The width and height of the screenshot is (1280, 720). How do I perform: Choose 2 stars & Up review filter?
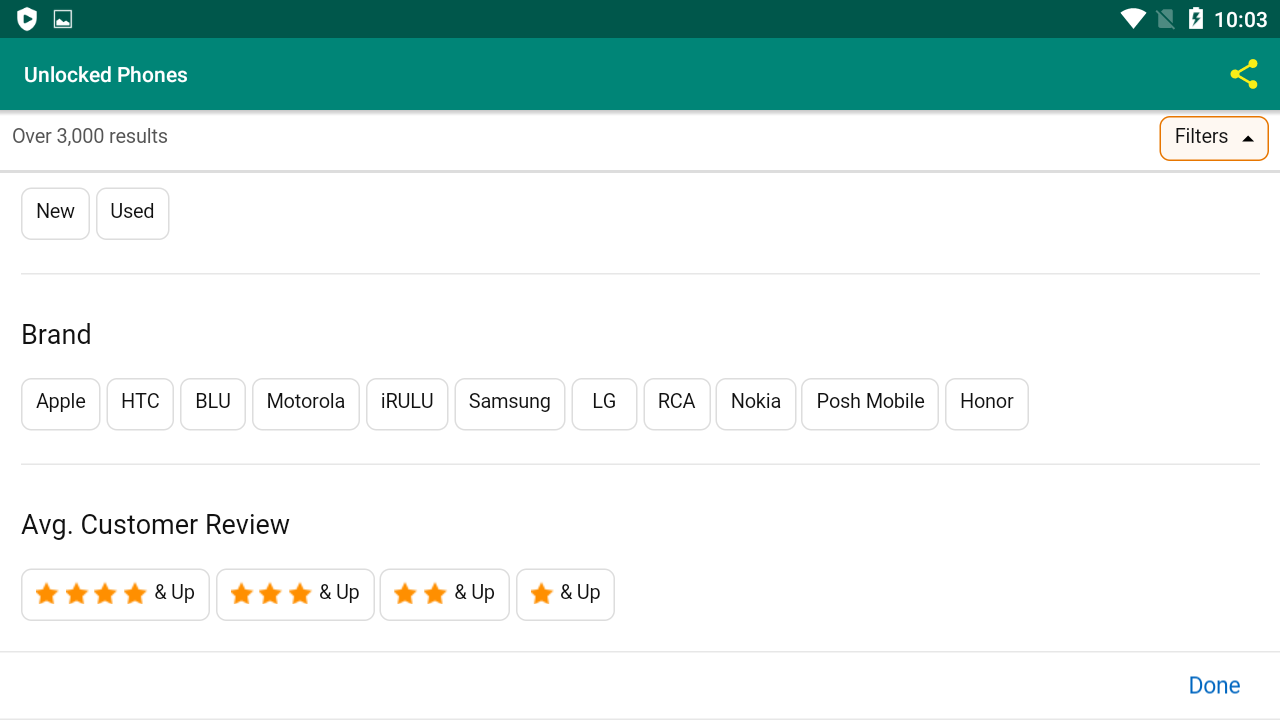[445, 594]
